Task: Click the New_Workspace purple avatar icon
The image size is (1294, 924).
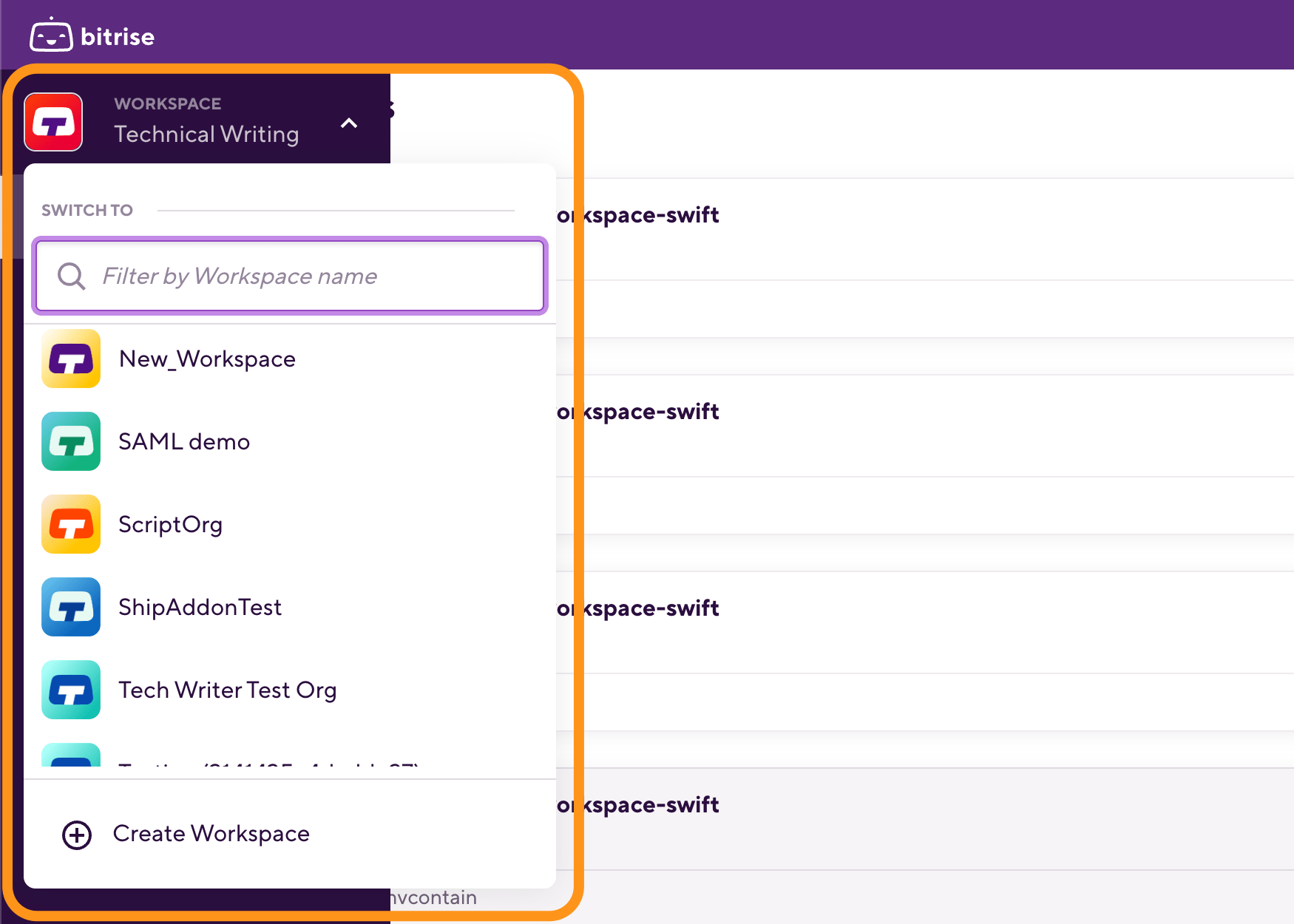Action: [70, 359]
